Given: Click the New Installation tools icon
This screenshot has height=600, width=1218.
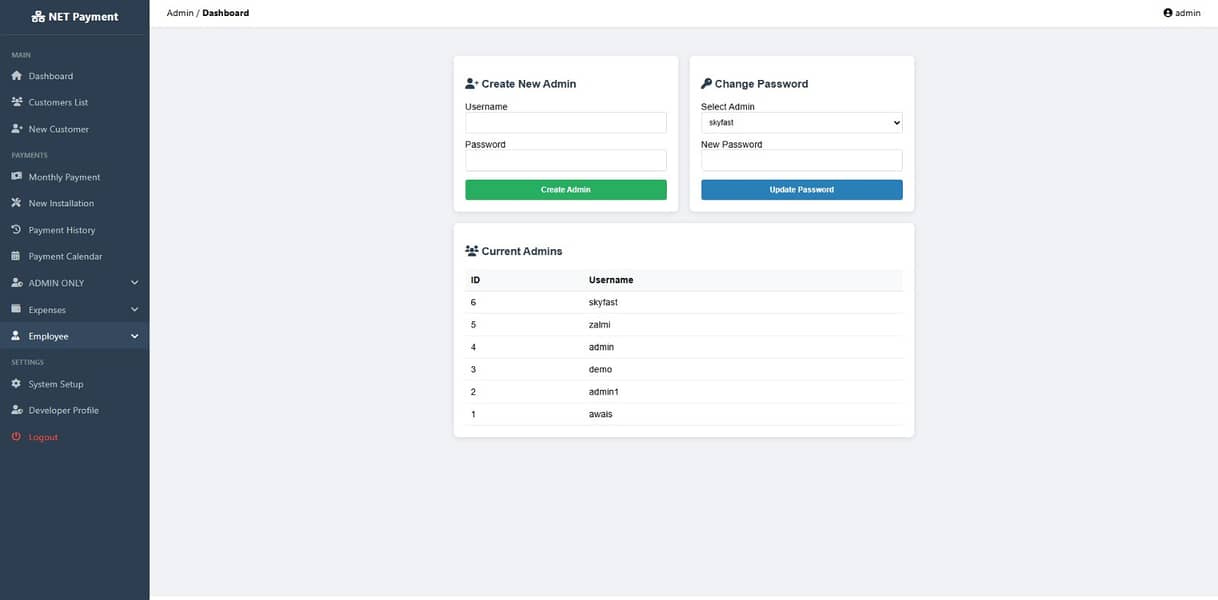Looking at the screenshot, I should pyautogui.click(x=16, y=203).
